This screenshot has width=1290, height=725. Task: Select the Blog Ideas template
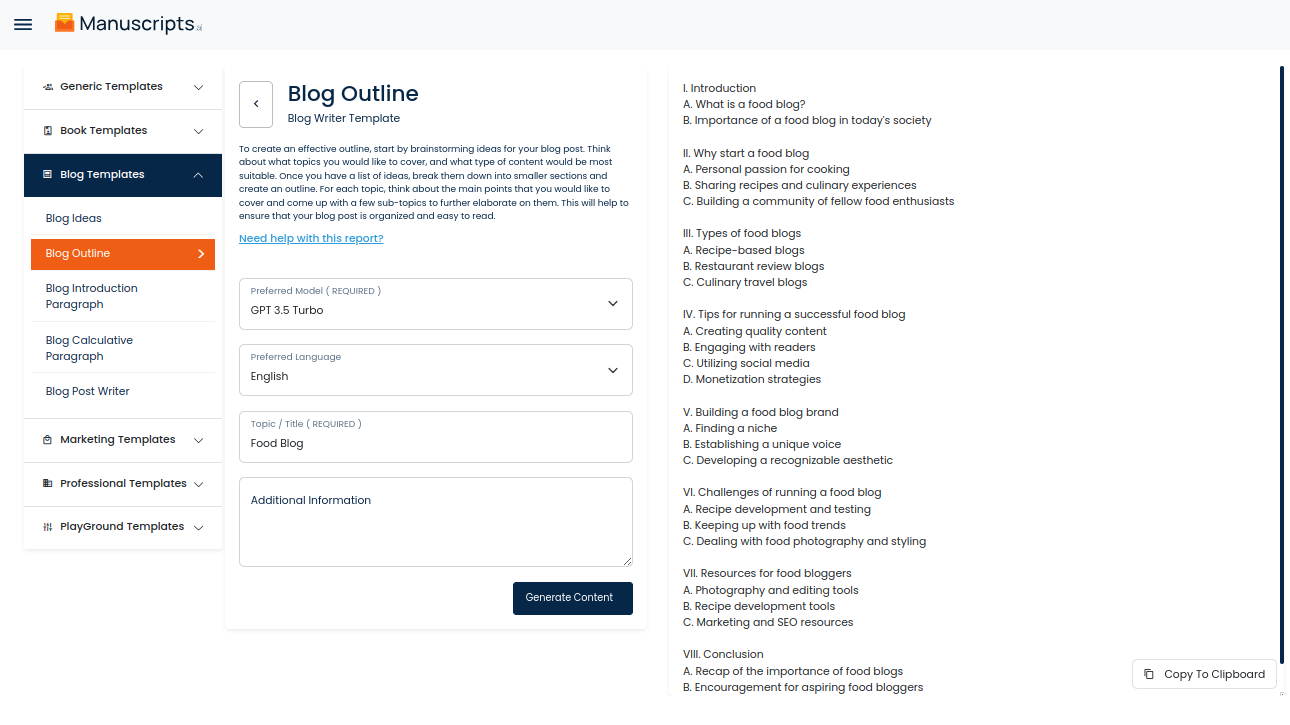click(74, 218)
